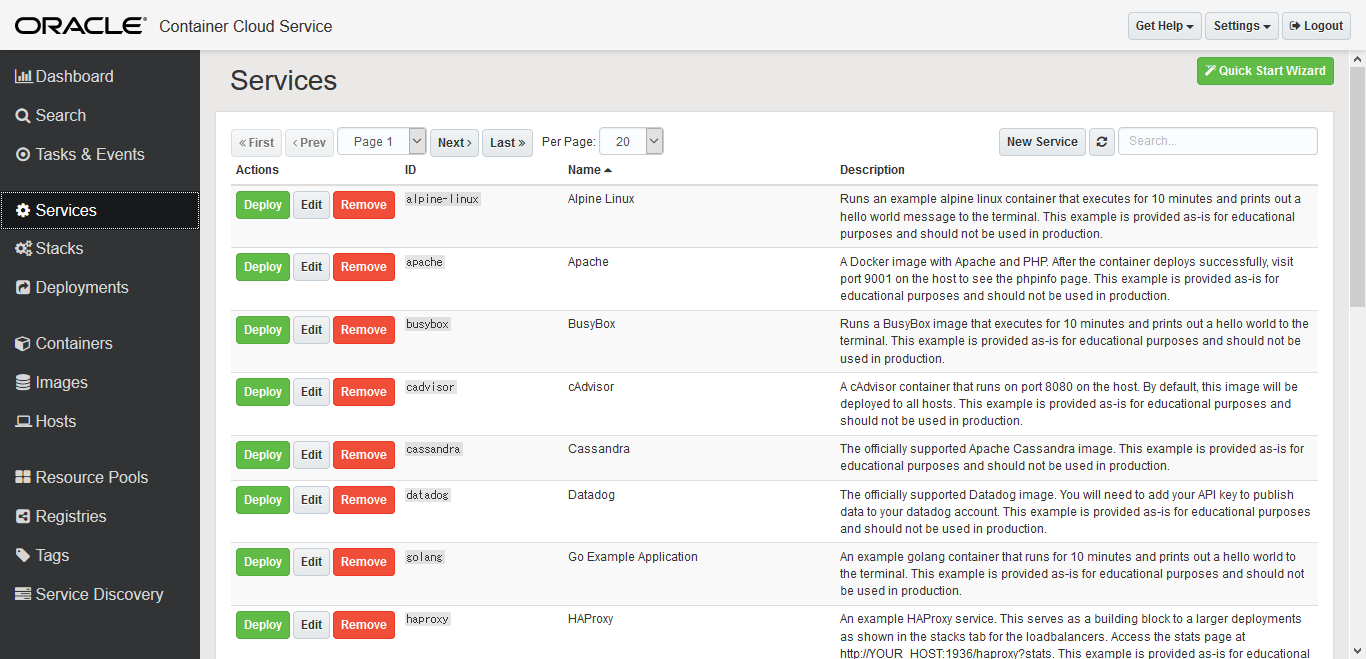Remove the HAProxy service
This screenshot has height=659, width=1366.
364,625
